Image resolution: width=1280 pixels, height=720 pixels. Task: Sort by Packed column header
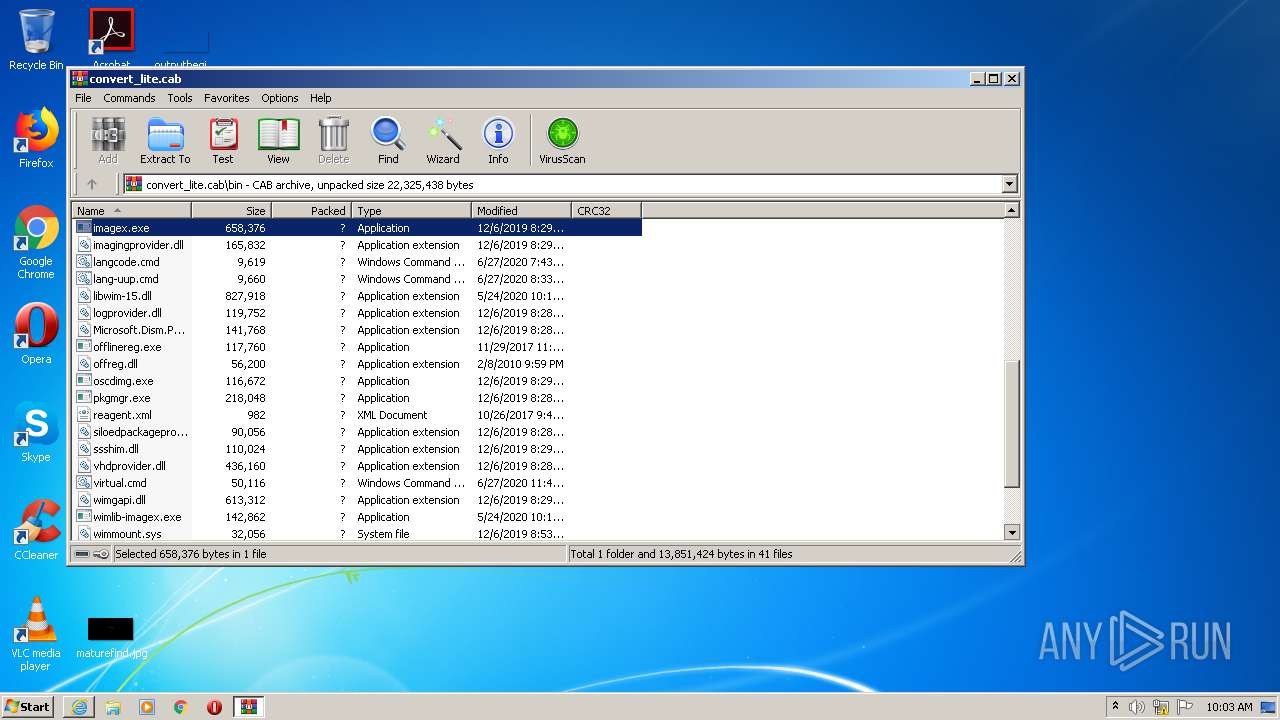pos(311,210)
